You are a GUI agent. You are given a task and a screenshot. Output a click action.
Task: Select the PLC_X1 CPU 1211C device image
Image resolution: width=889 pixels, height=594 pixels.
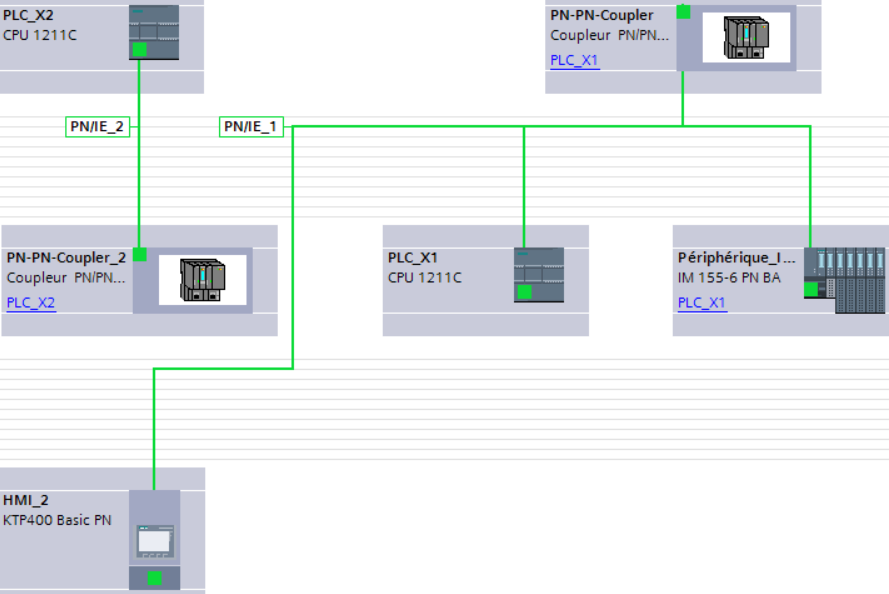(539, 275)
